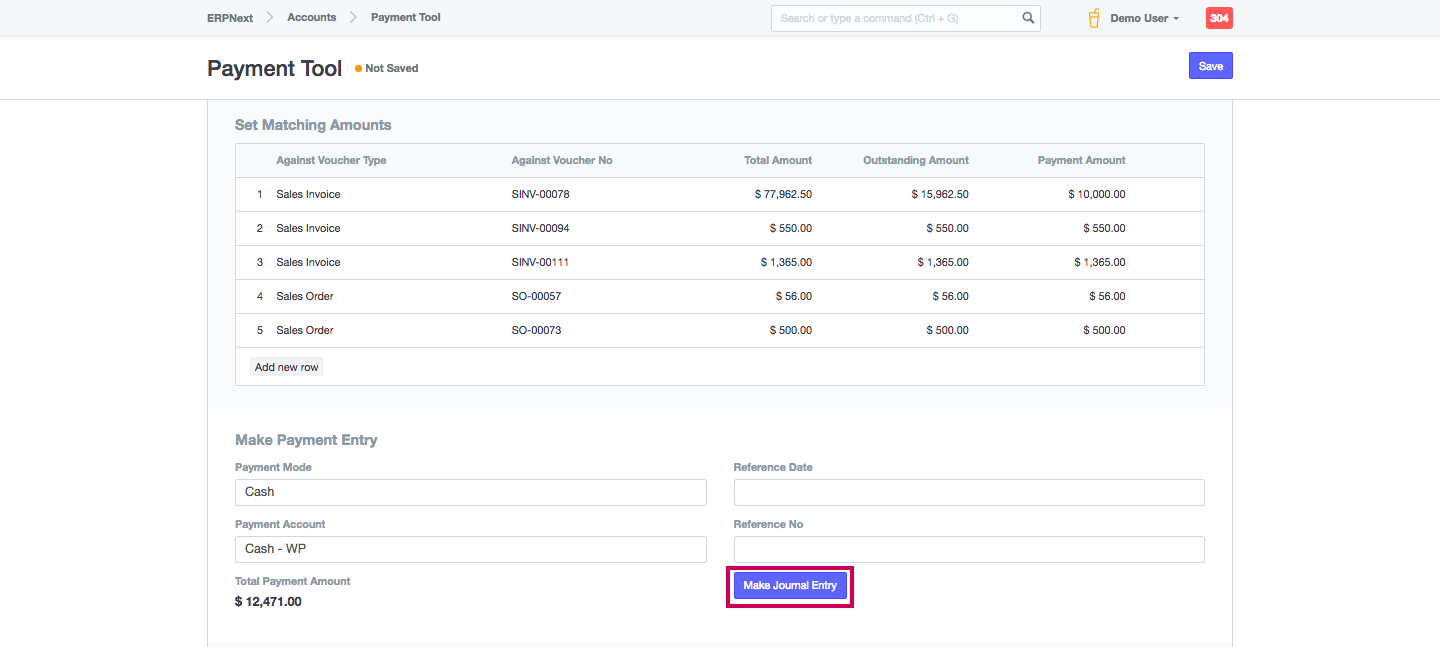This screenshot has width=1440, height=647.
Task: Click the Reference No input
Action: tap(968, 549)
